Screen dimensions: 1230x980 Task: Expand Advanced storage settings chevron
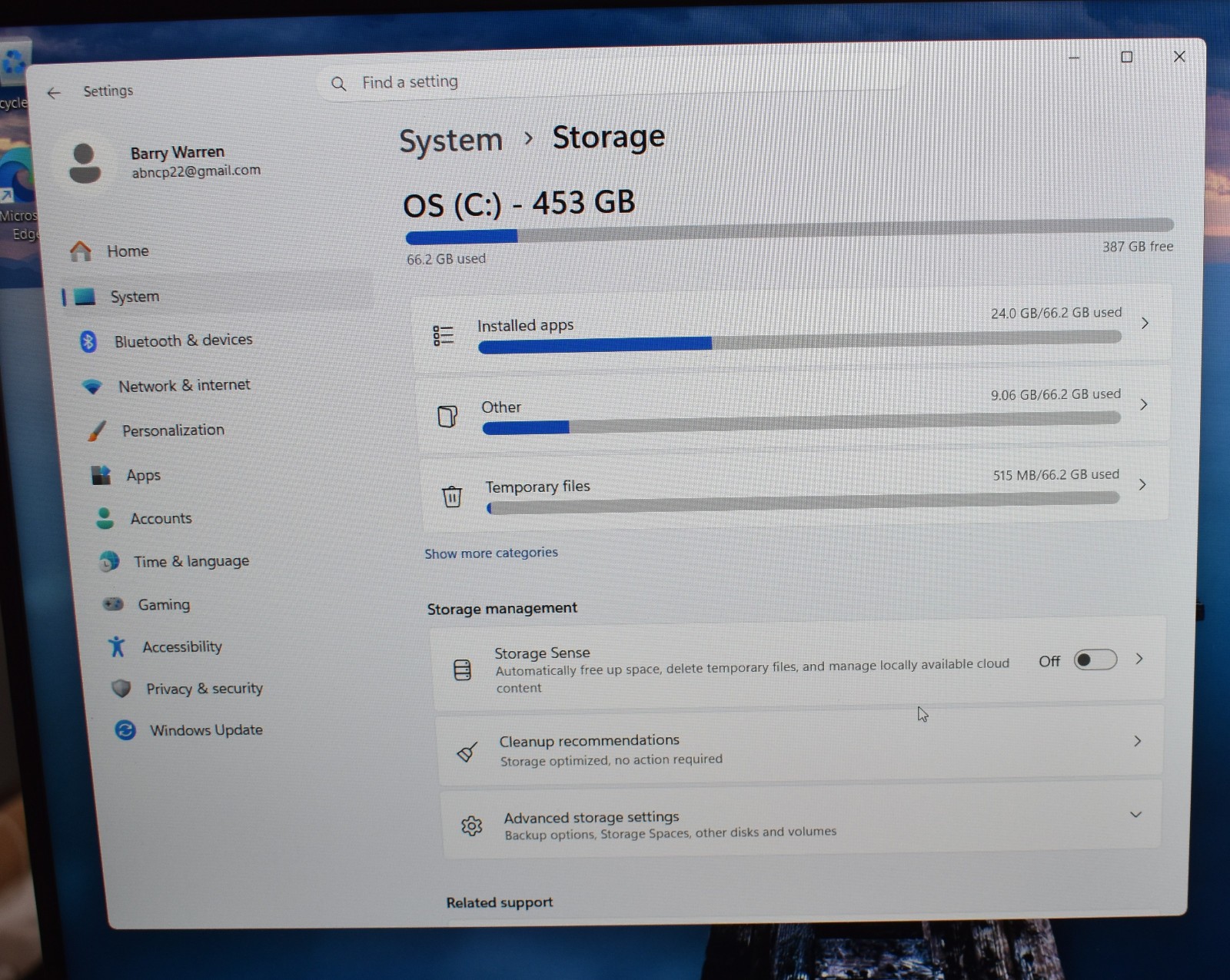tap(1135, 815)
